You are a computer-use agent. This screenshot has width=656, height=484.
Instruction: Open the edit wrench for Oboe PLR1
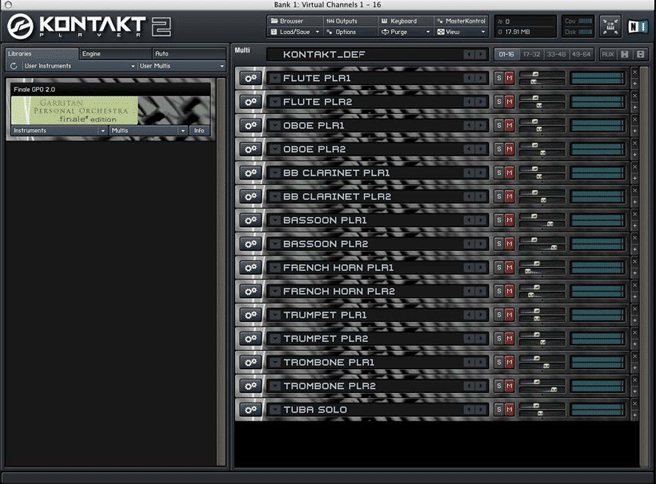tap(251, 125)
